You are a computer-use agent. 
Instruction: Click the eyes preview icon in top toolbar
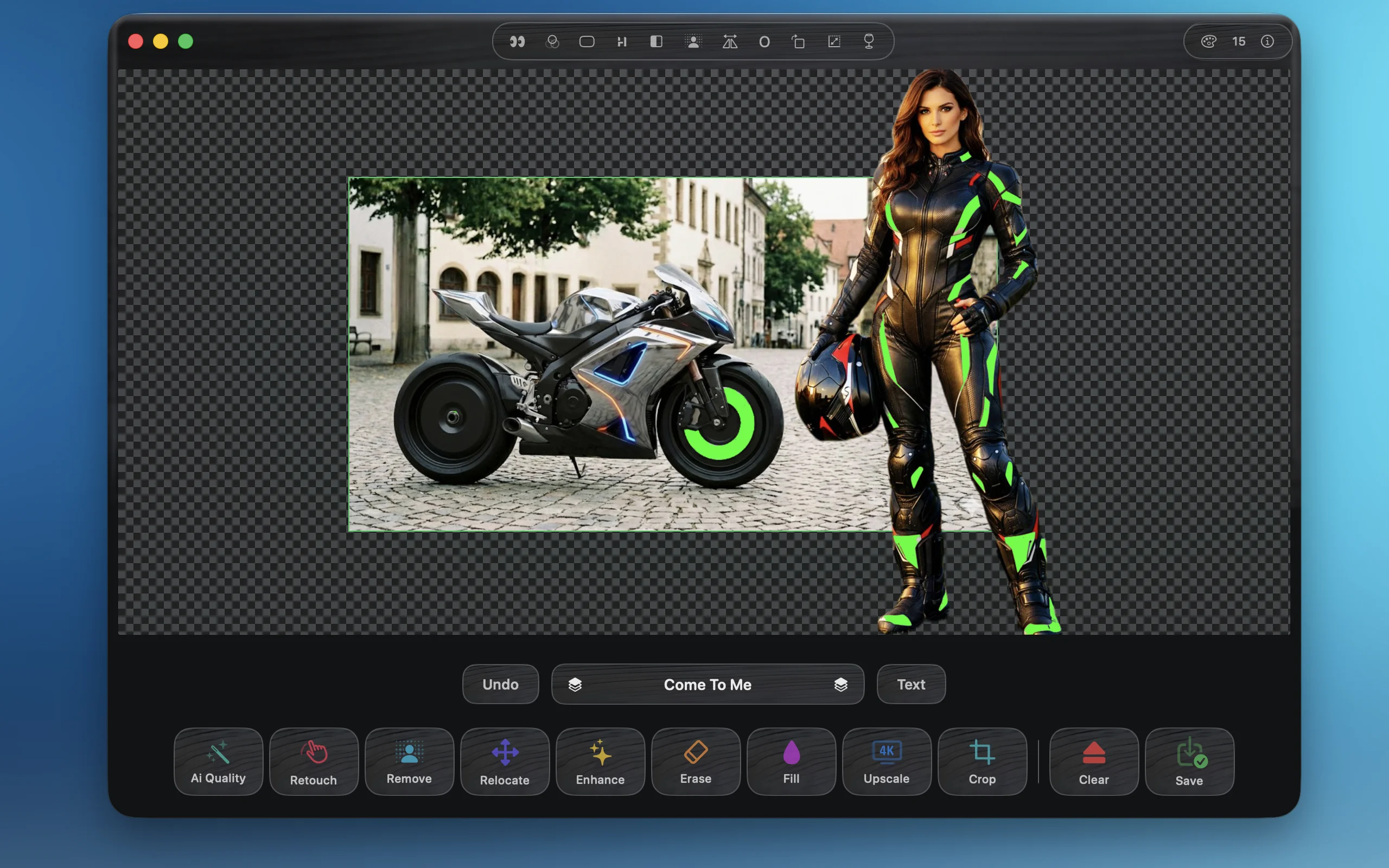517,41
